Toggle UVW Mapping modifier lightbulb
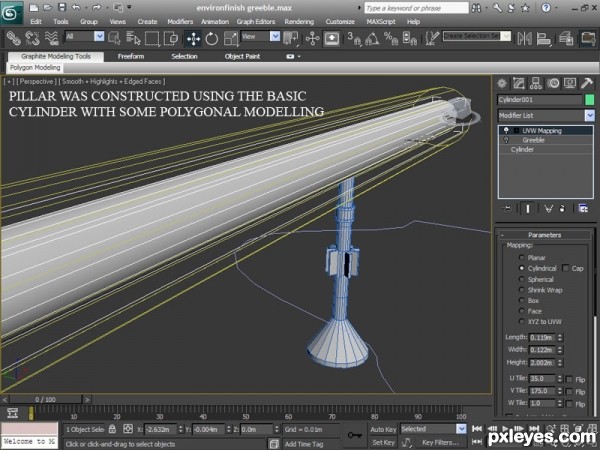 [506, 130]
